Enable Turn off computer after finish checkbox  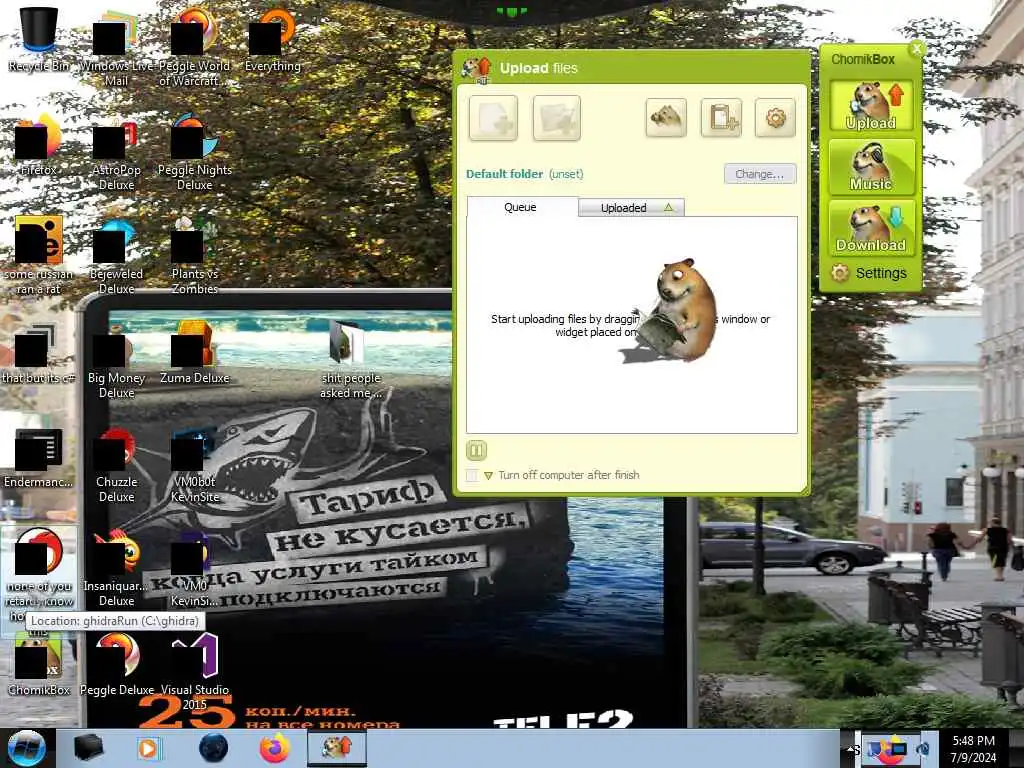pyautogui.click(x=472, y=475)
